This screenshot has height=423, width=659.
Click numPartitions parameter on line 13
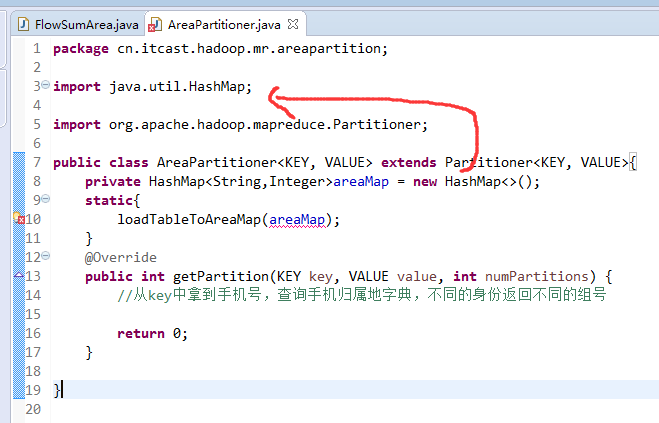pyautogui.click(x=536, y=276)
